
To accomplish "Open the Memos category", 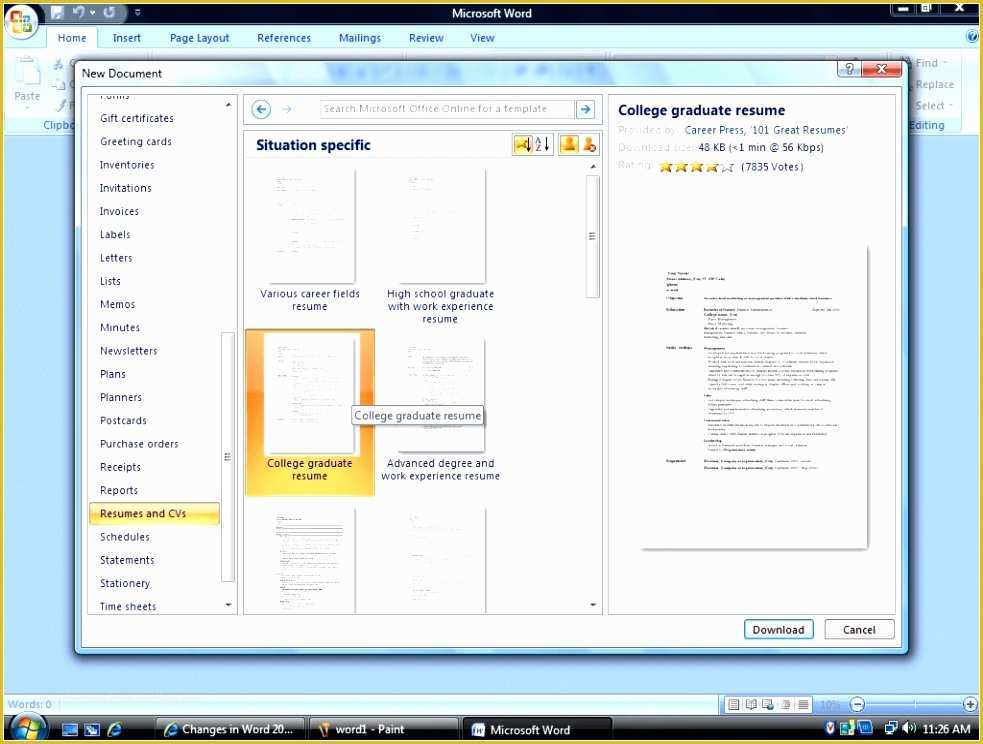I will point(117,303).
